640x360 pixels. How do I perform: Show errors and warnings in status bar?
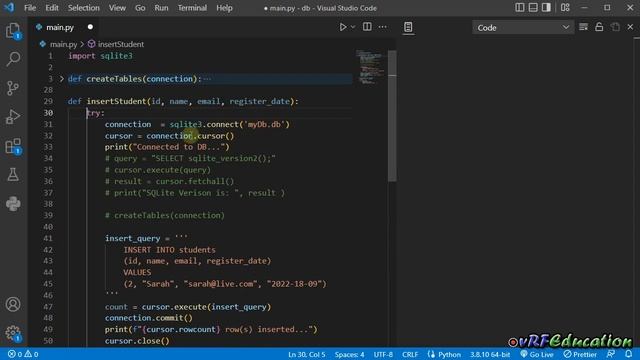[23, 354]
